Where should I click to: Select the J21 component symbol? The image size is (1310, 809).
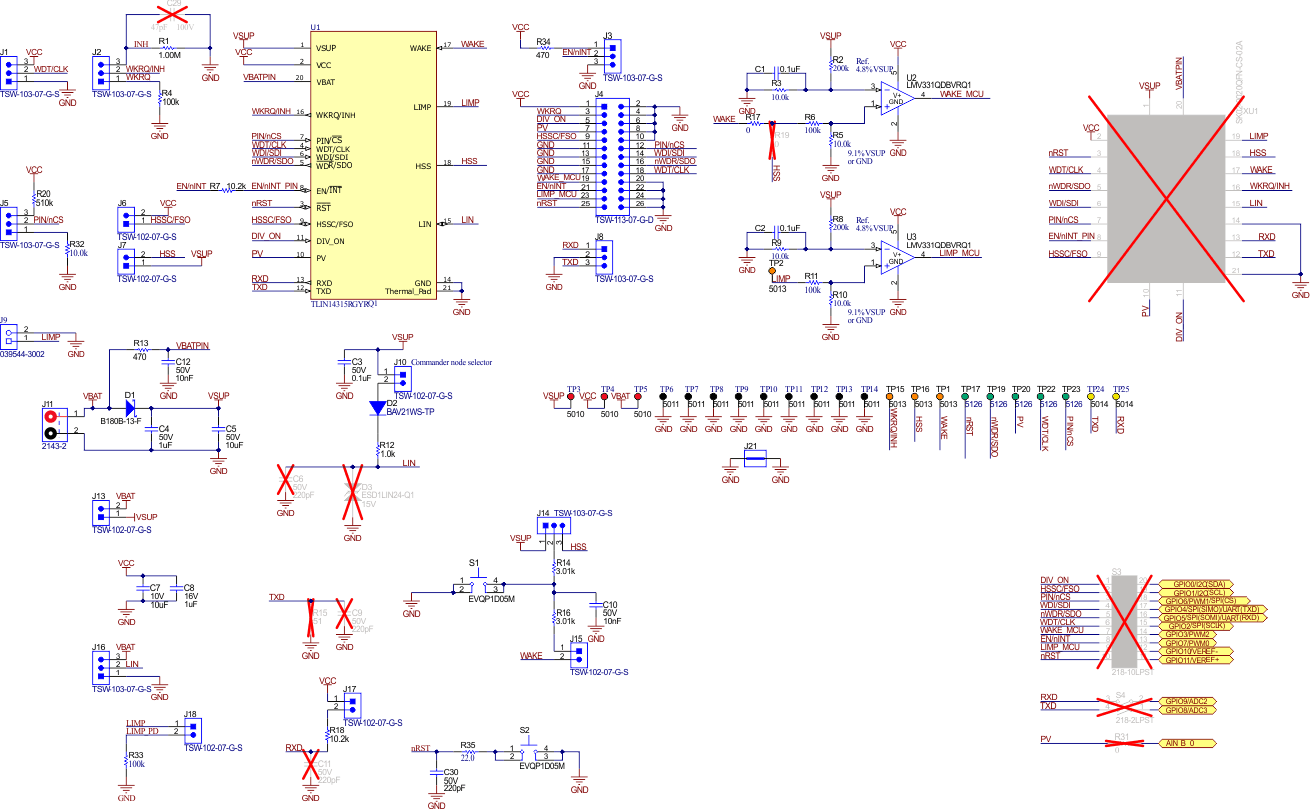click(755, 458)
